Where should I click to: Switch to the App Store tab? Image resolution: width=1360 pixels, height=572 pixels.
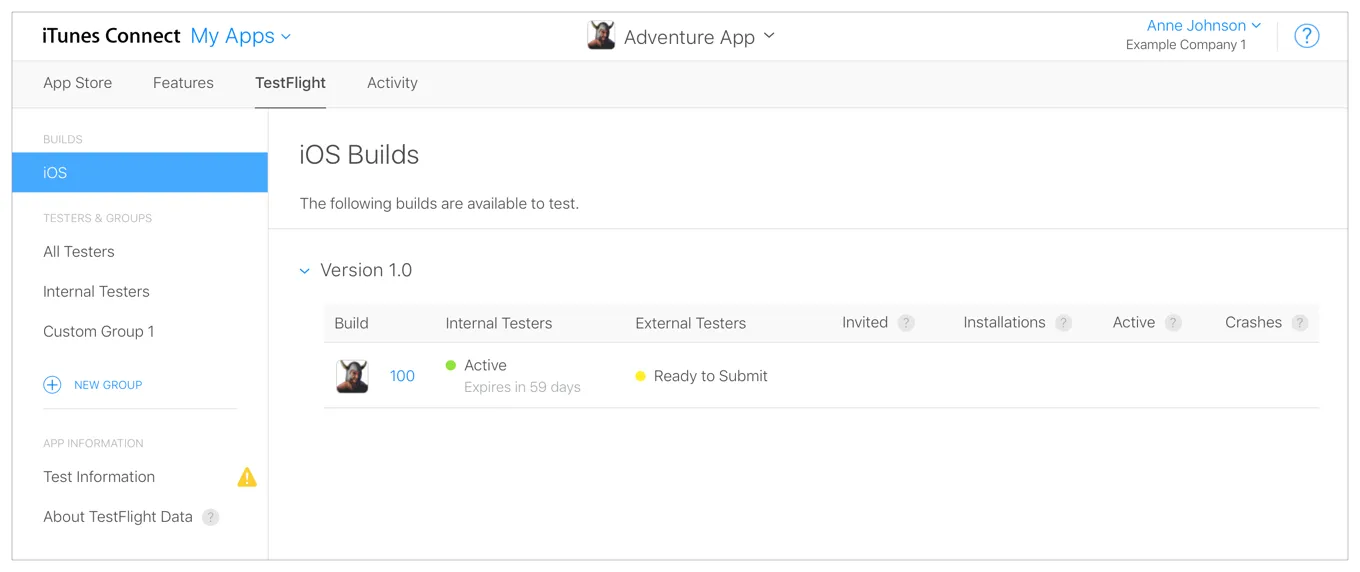click(77, 83)
